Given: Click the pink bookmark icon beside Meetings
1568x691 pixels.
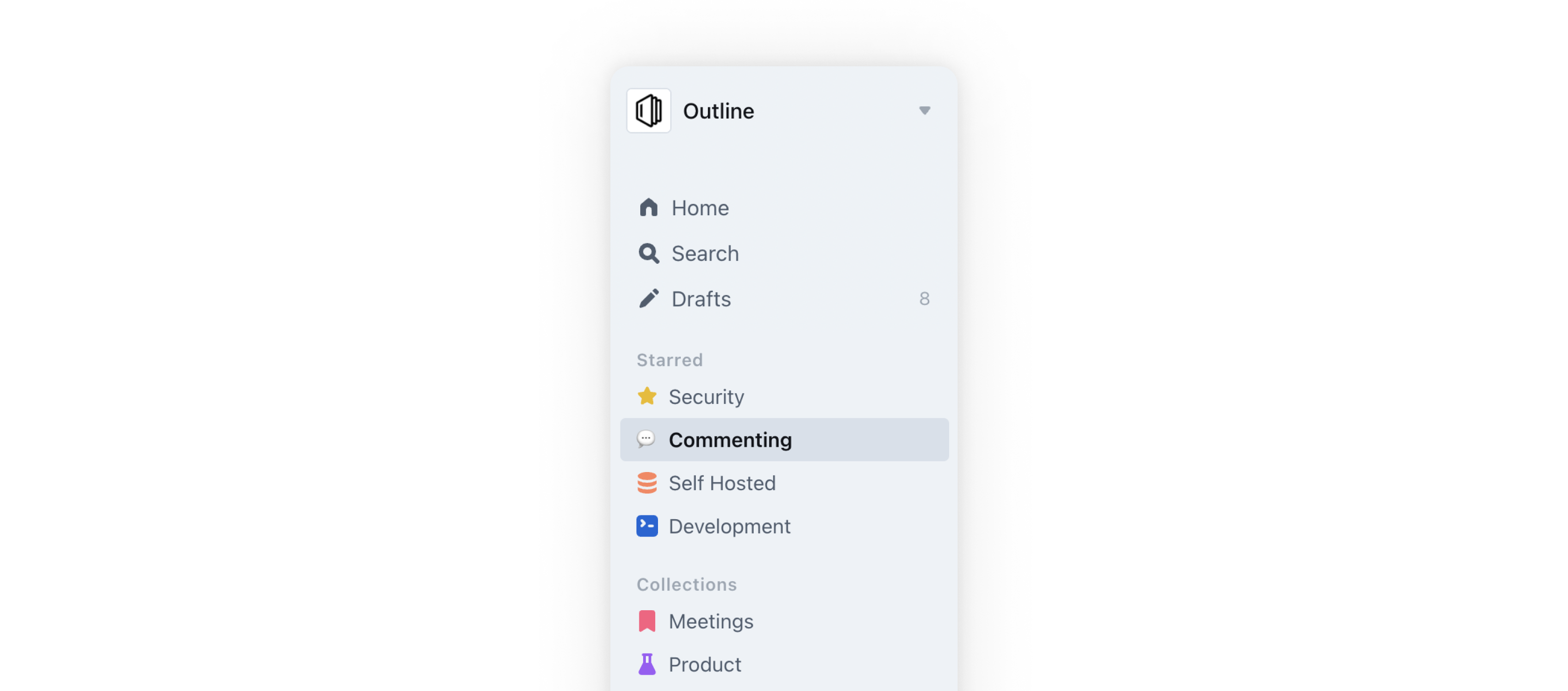Looking at the screenshot, I should pyautogui.click(x=647, y=621).
